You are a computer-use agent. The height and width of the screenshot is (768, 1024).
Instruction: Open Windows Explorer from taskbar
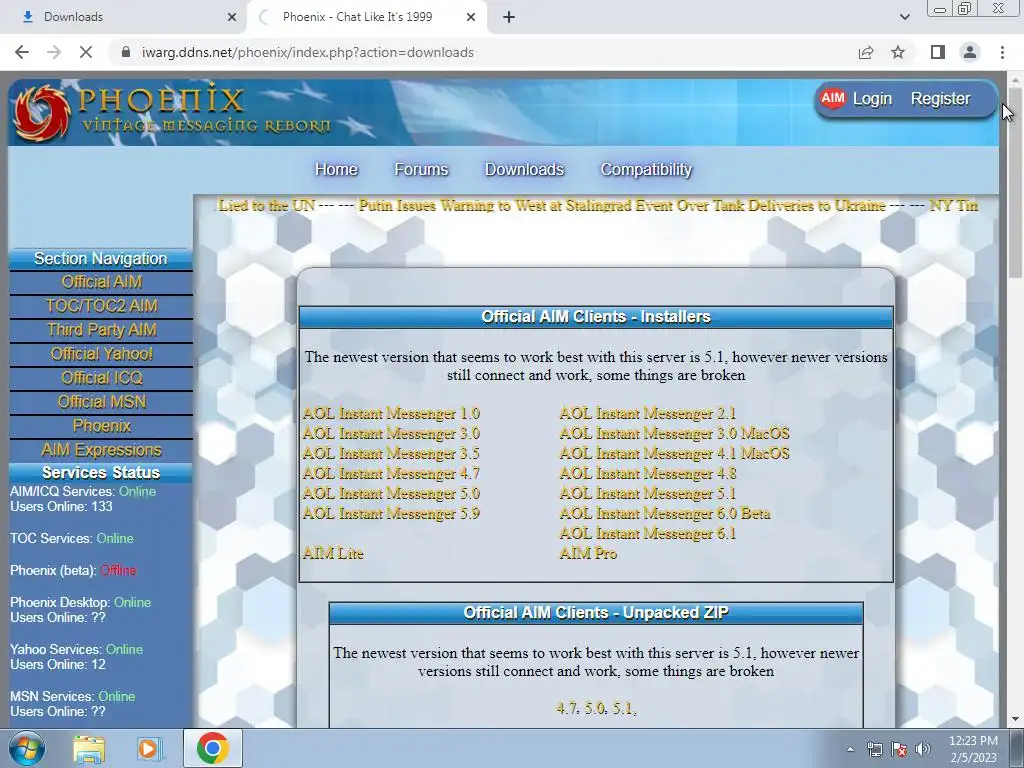click(89, 748)
